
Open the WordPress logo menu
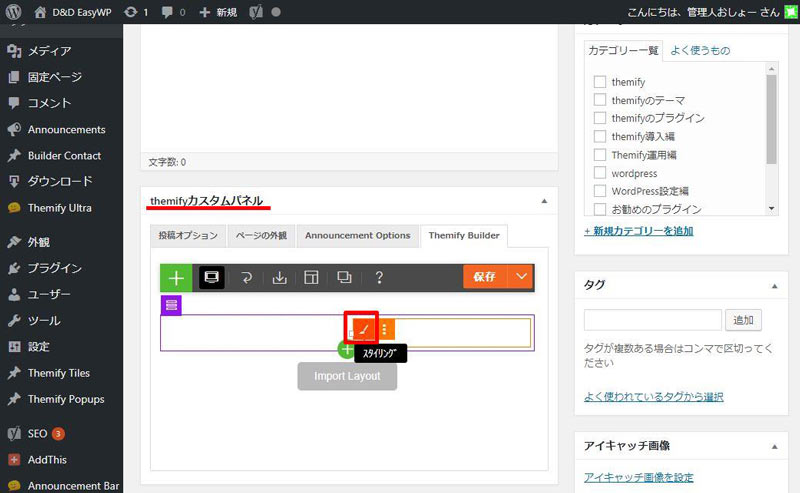pyautogui.click(x=13, y=12)
